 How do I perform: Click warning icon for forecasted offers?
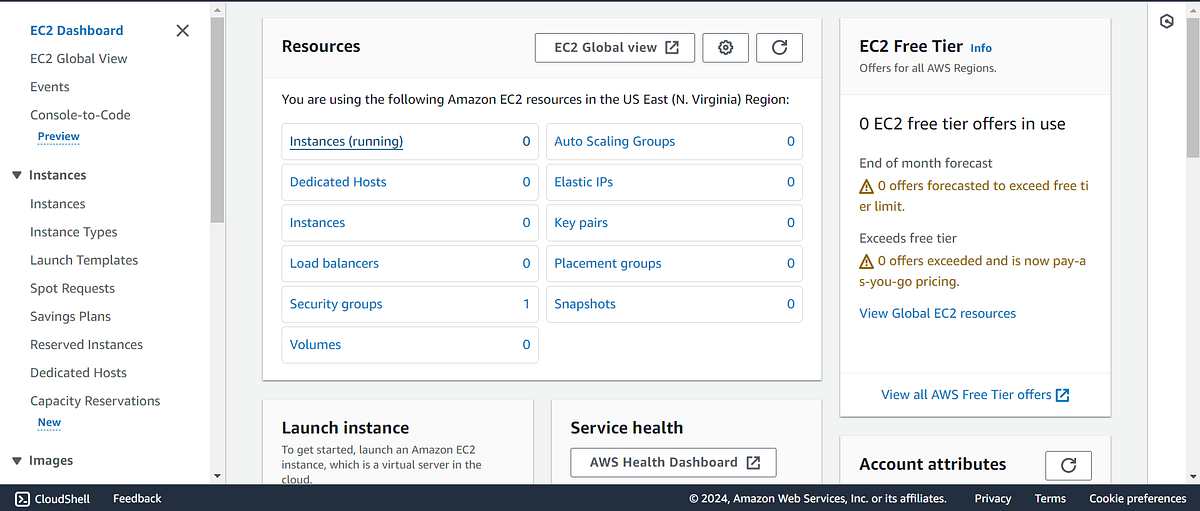pyautogui.click(x=867, y=186)
